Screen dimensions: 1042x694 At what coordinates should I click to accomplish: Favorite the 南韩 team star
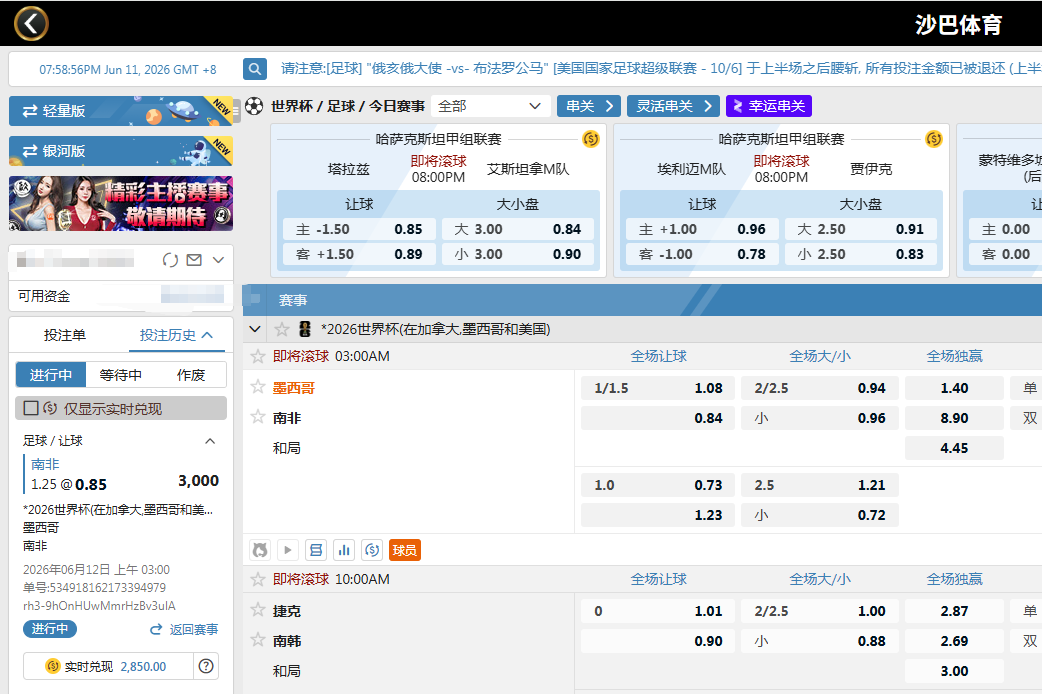pos(258,640)
